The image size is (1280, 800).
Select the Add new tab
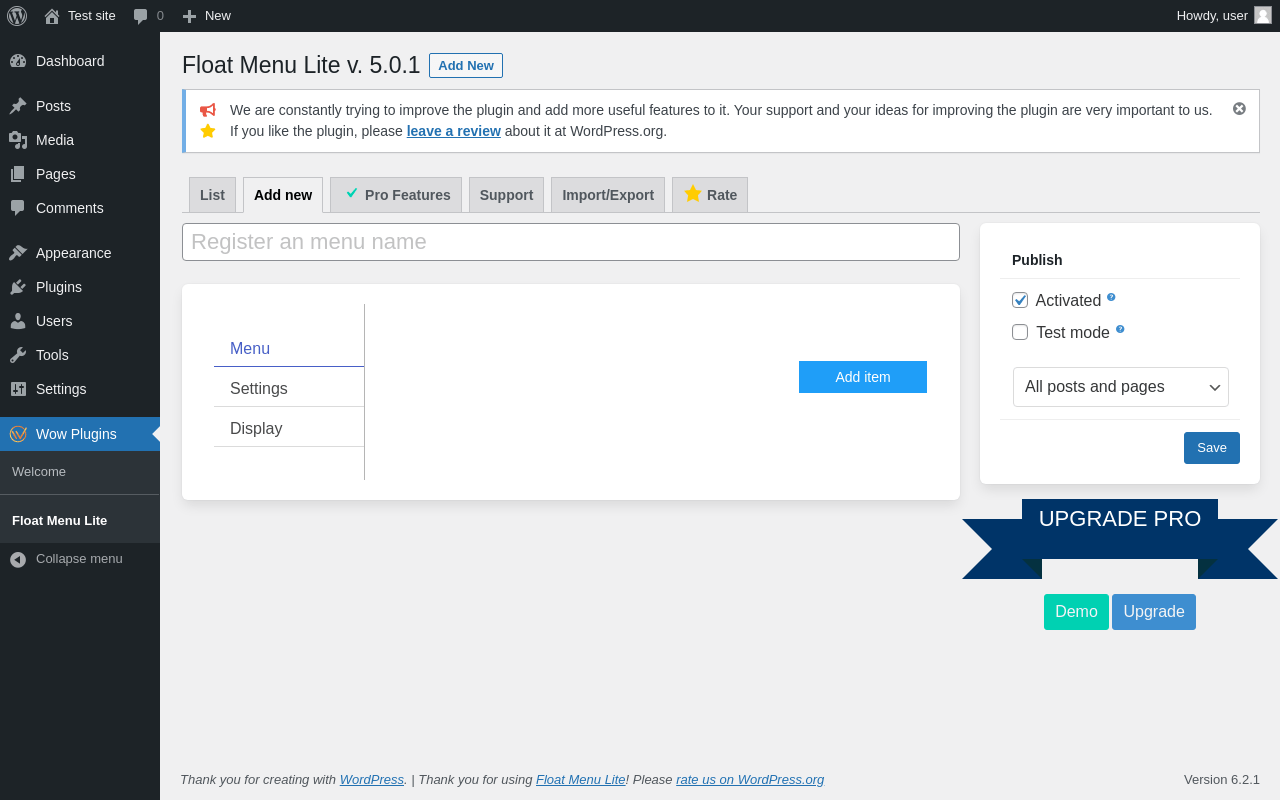pos(283,195)
